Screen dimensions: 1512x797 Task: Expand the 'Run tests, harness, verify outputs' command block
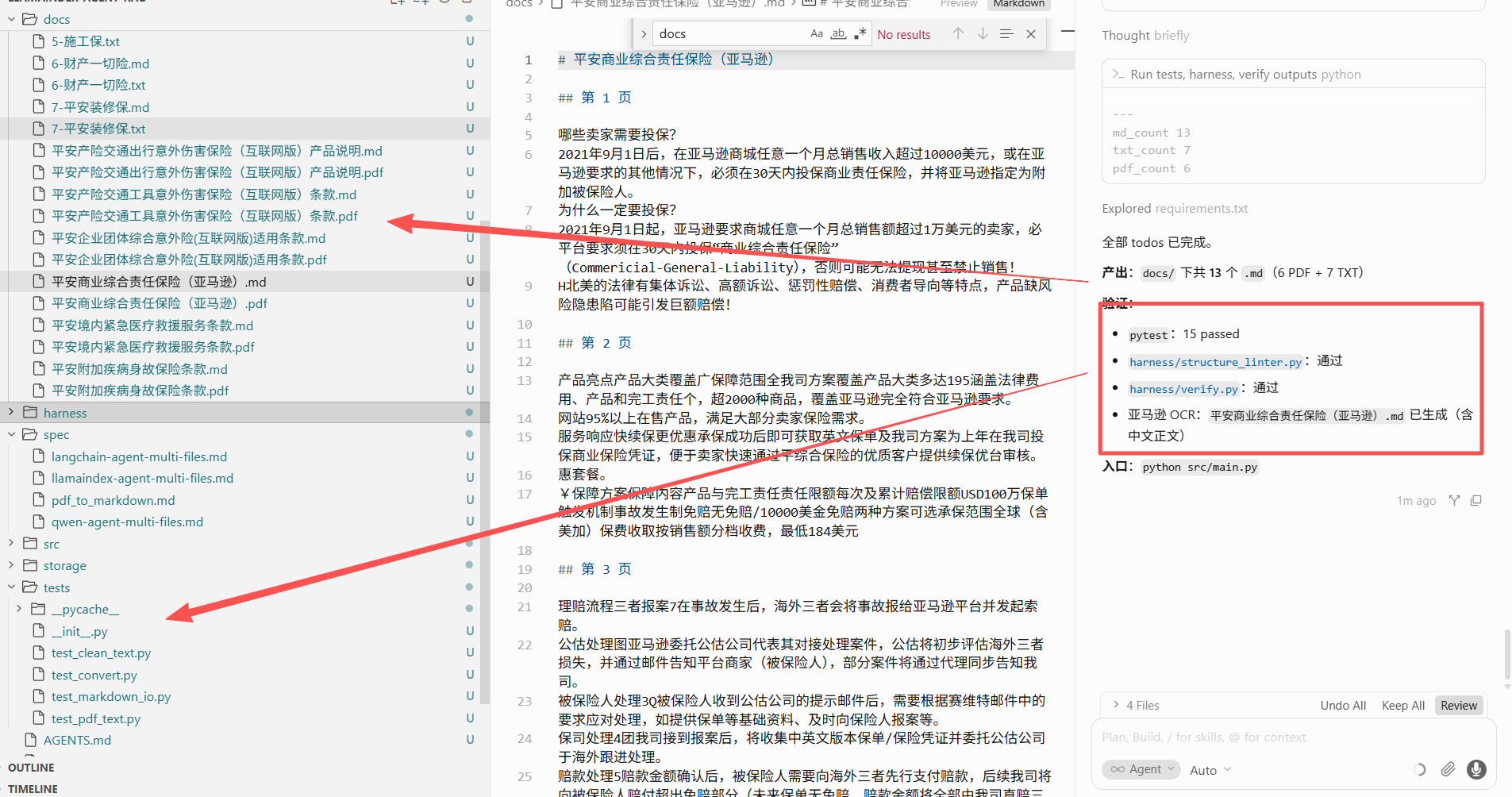(1293, 74)
